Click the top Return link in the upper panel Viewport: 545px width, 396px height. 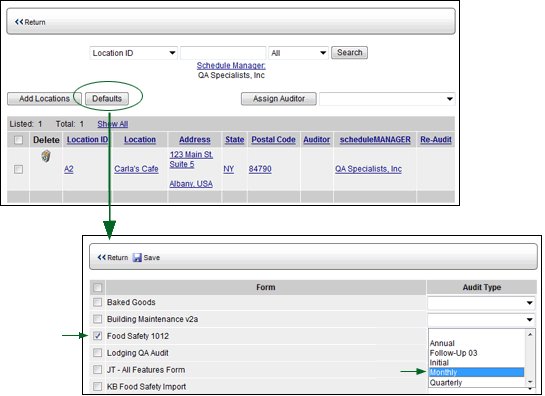pos(30,22)
